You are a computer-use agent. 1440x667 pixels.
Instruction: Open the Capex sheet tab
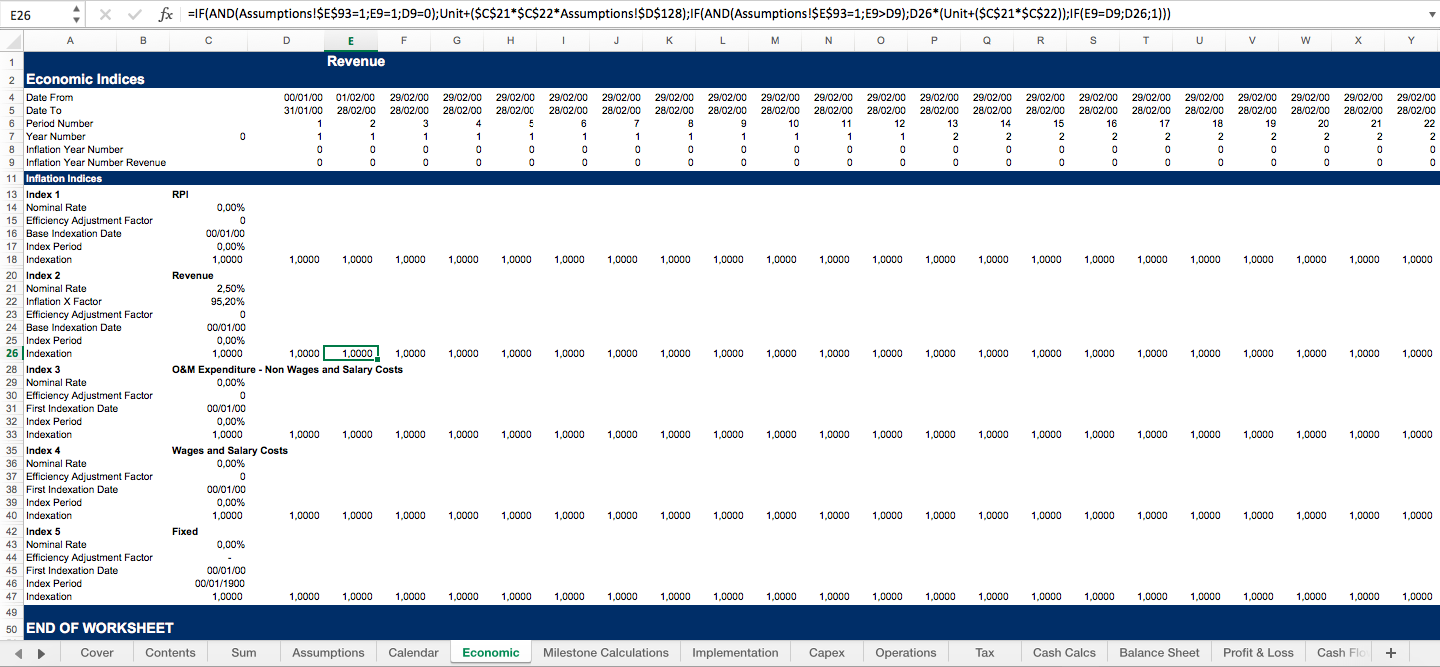tap(827, 653)
